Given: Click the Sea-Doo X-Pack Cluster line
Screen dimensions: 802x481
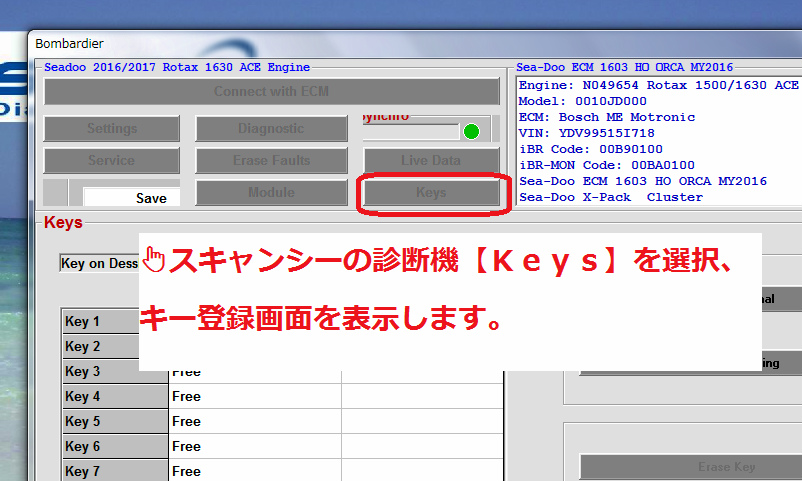Looking at the screenshot, I should [611, 197].
